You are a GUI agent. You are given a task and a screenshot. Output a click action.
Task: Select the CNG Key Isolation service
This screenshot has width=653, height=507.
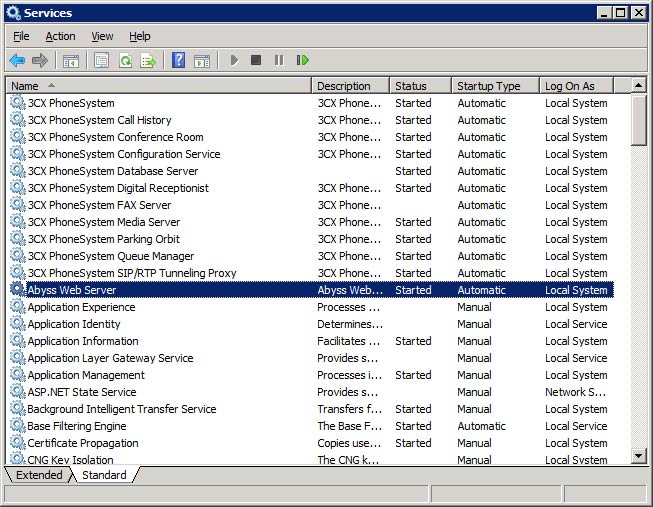pyautogui.click(x=310, y=459)
